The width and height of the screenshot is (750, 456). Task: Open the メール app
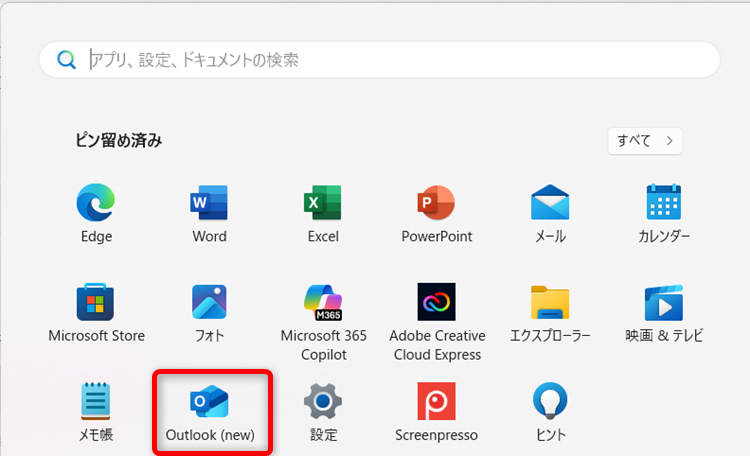click(550, 204)
